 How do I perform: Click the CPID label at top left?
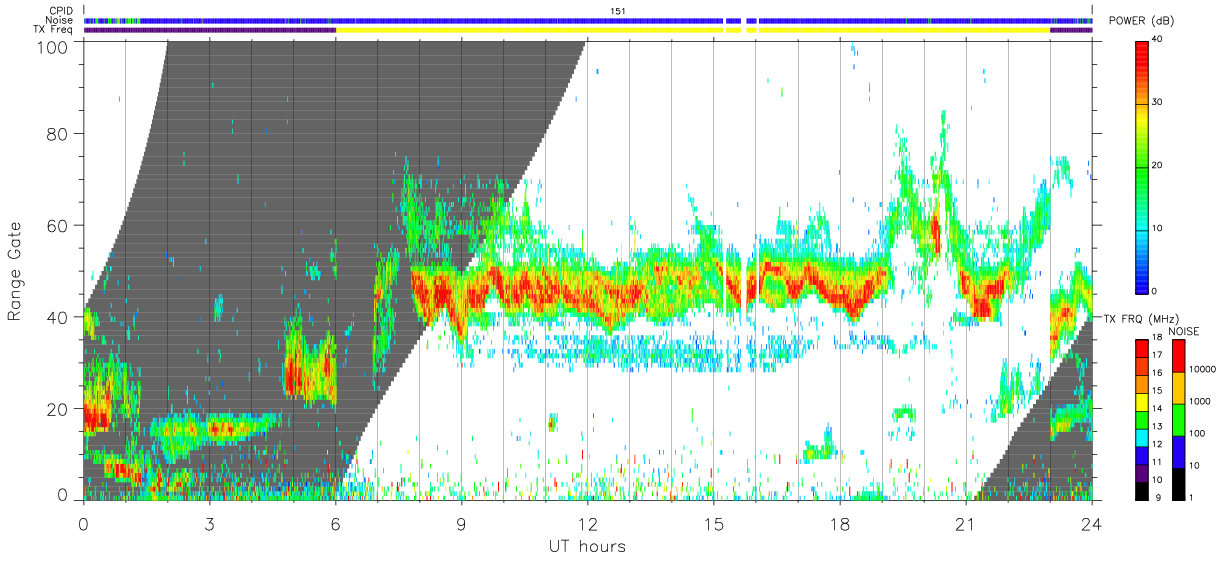click(59, 10)
